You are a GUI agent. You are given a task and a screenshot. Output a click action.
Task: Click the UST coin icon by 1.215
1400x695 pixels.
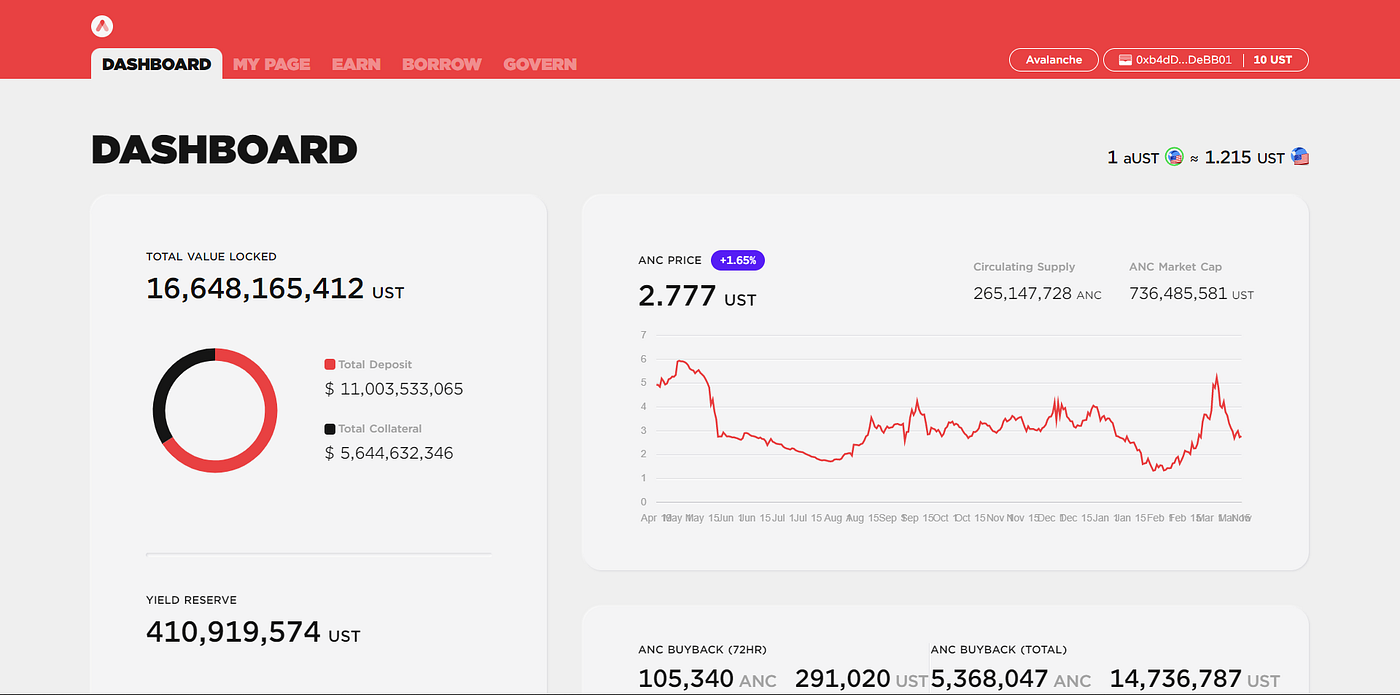(1299, 156)
